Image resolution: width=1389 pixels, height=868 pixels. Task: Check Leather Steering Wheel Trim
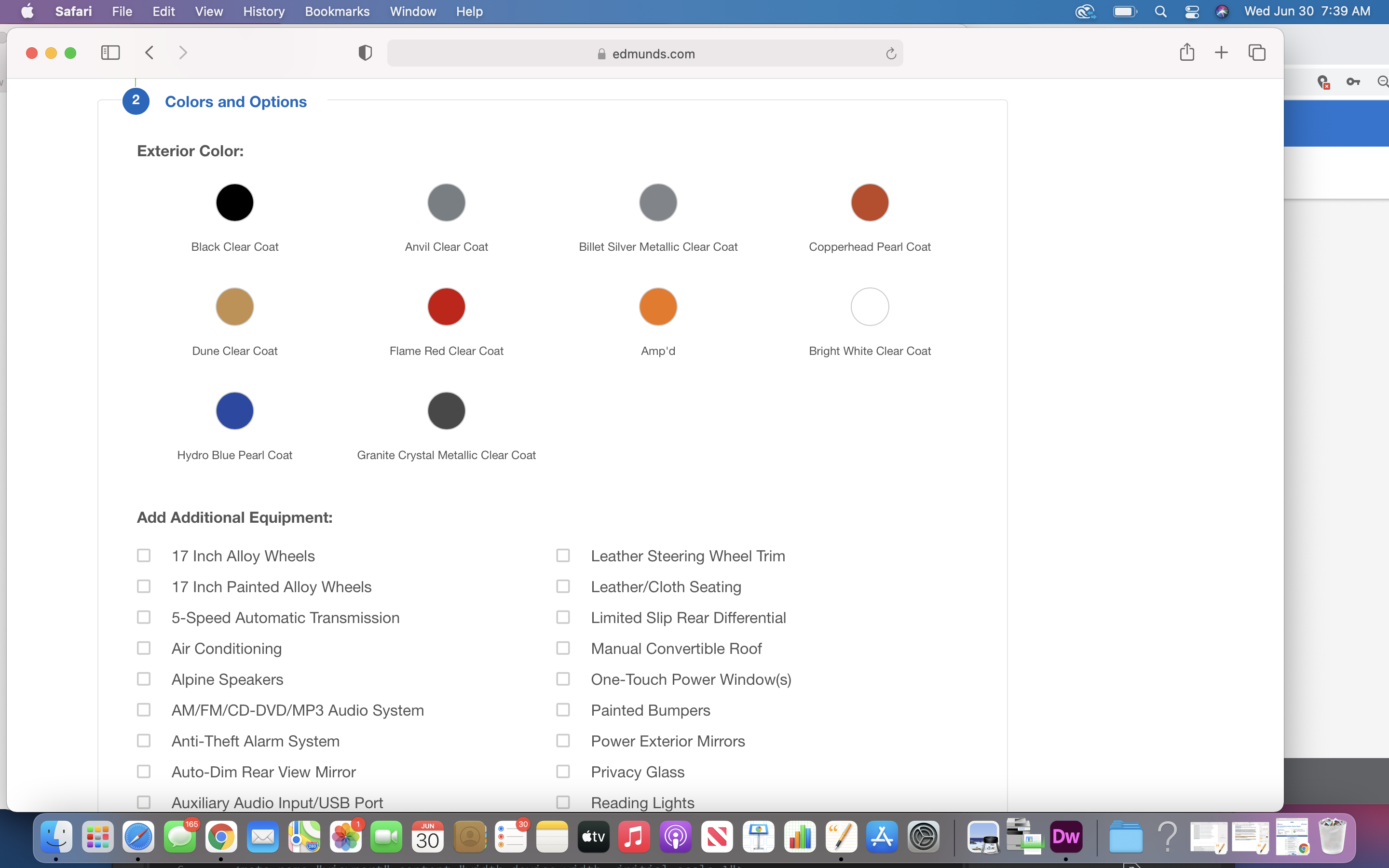563,555
